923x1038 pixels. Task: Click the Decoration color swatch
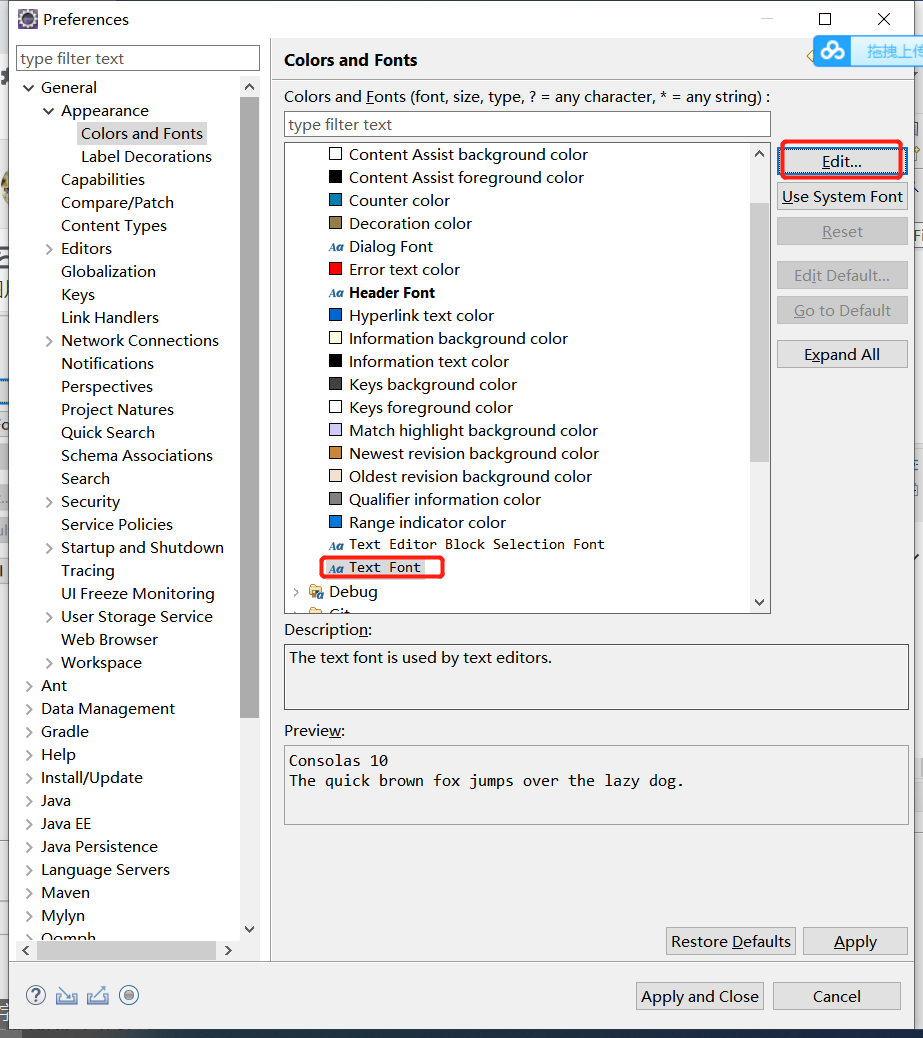point(336,223)
